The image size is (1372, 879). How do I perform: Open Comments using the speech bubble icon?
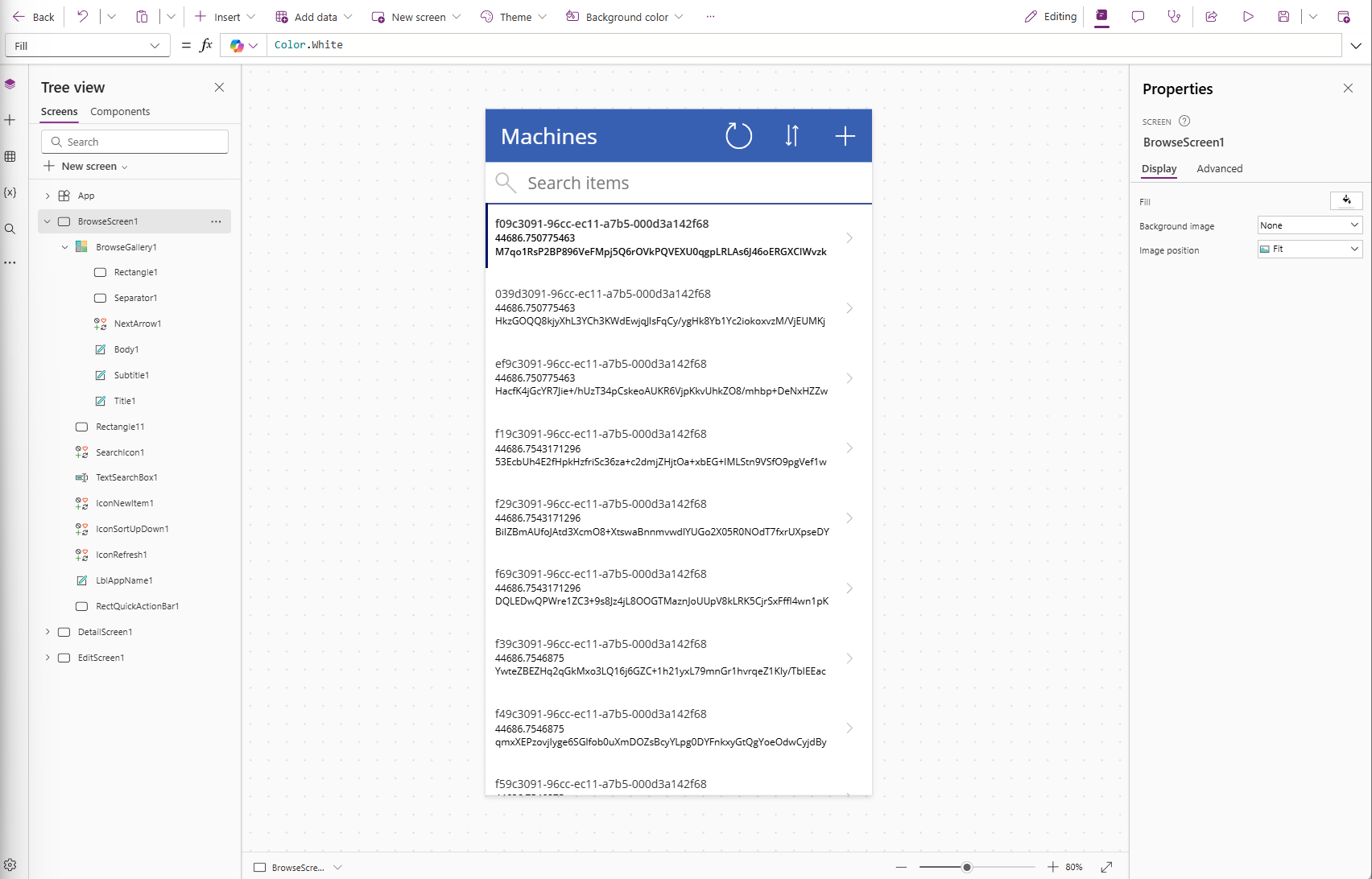pos(1138,16)
